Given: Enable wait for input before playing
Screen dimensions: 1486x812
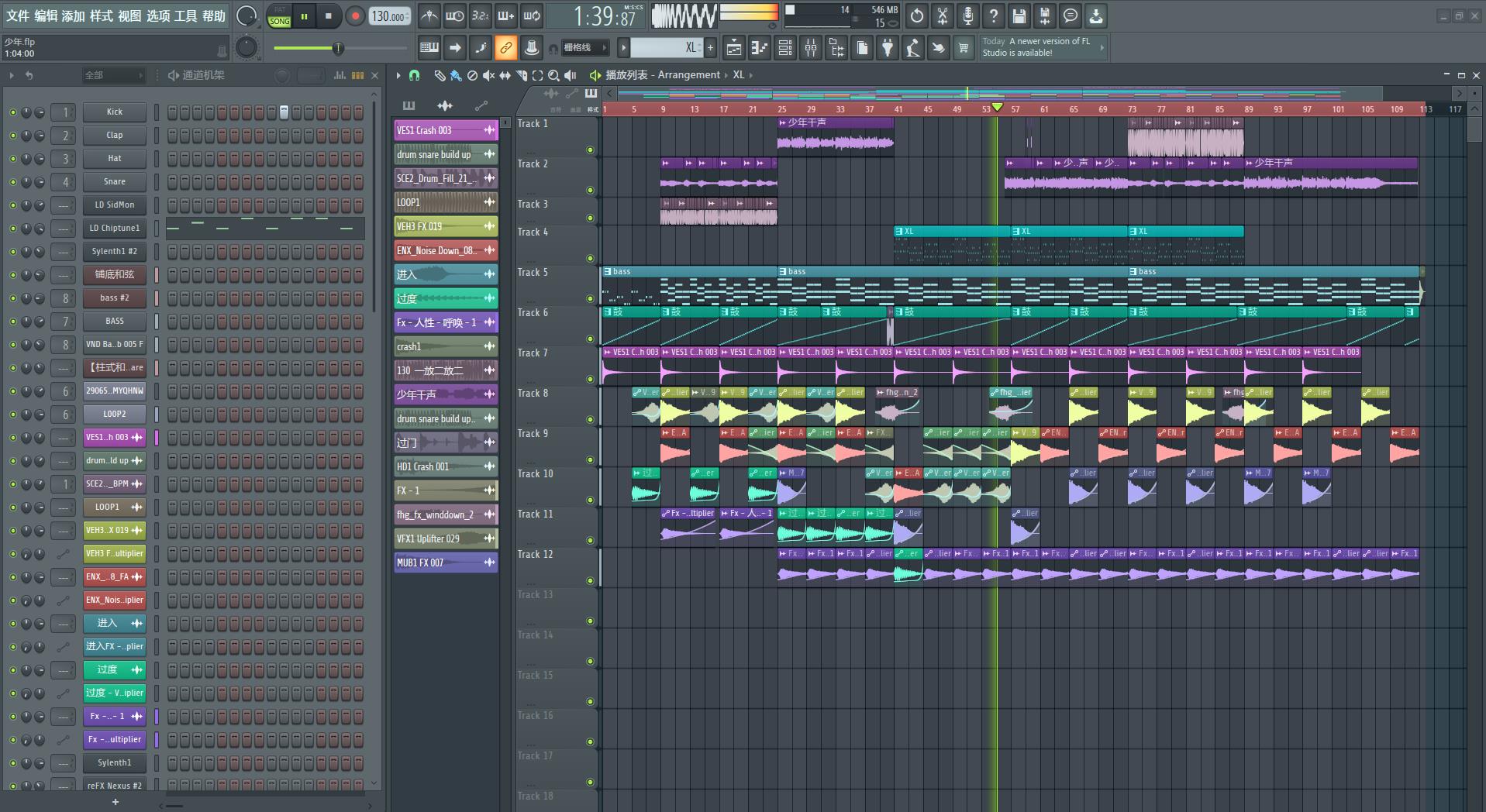Looking at the screenshot, I should click(455, 15).
